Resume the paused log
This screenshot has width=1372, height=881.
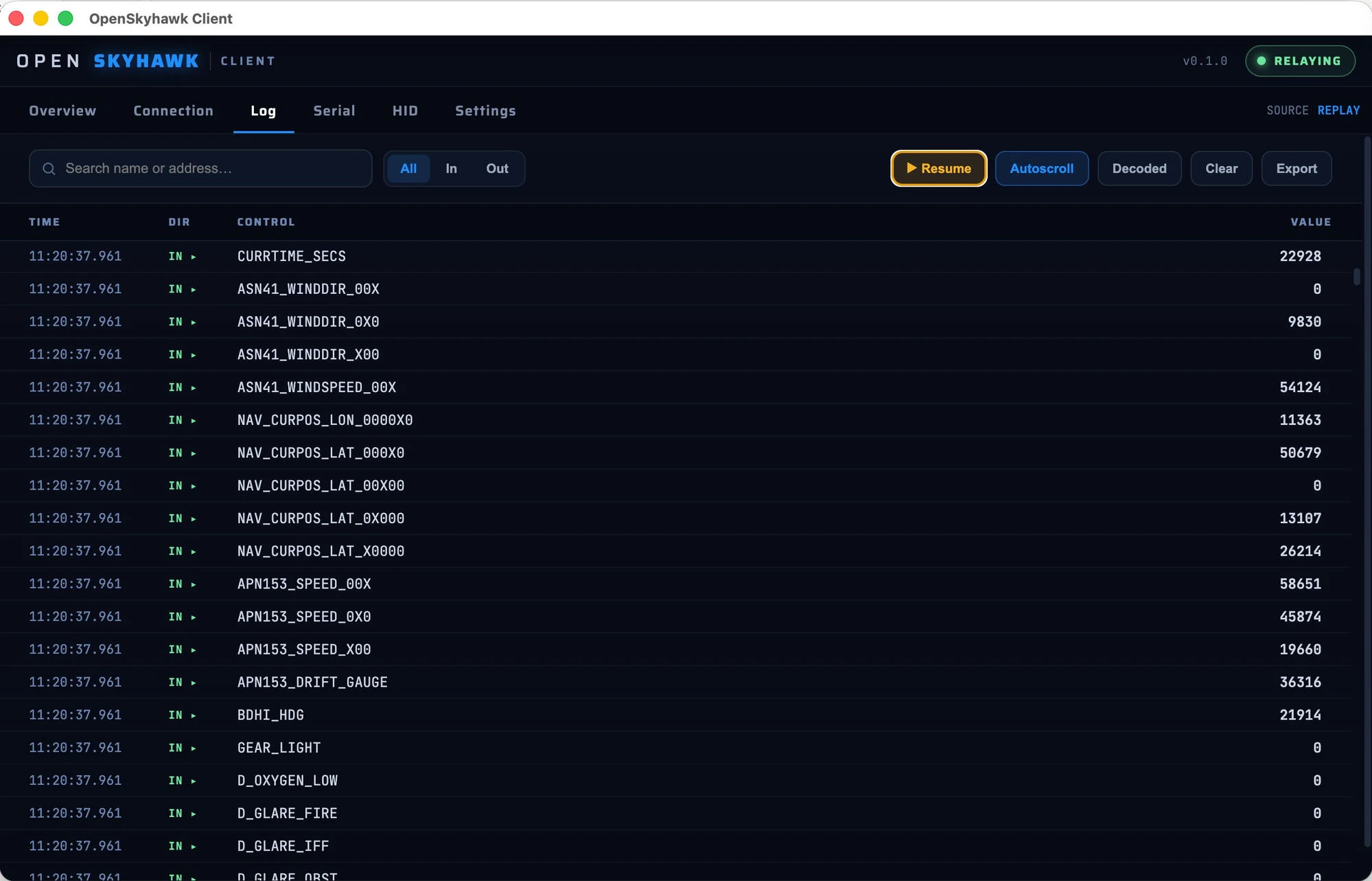click(x=938, y=168)
